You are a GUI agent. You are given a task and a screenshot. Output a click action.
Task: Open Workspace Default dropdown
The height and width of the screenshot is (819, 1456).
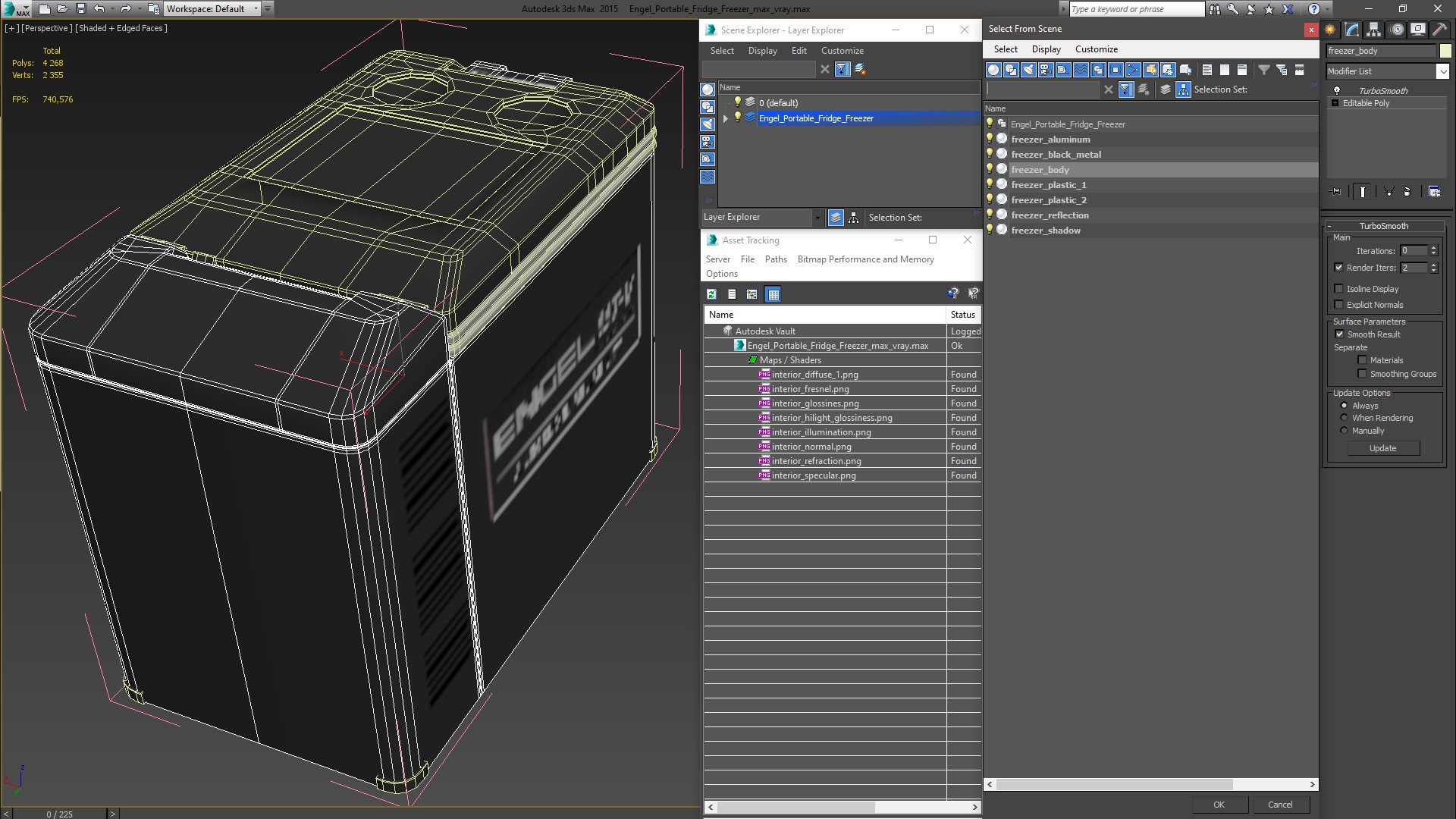256,9
